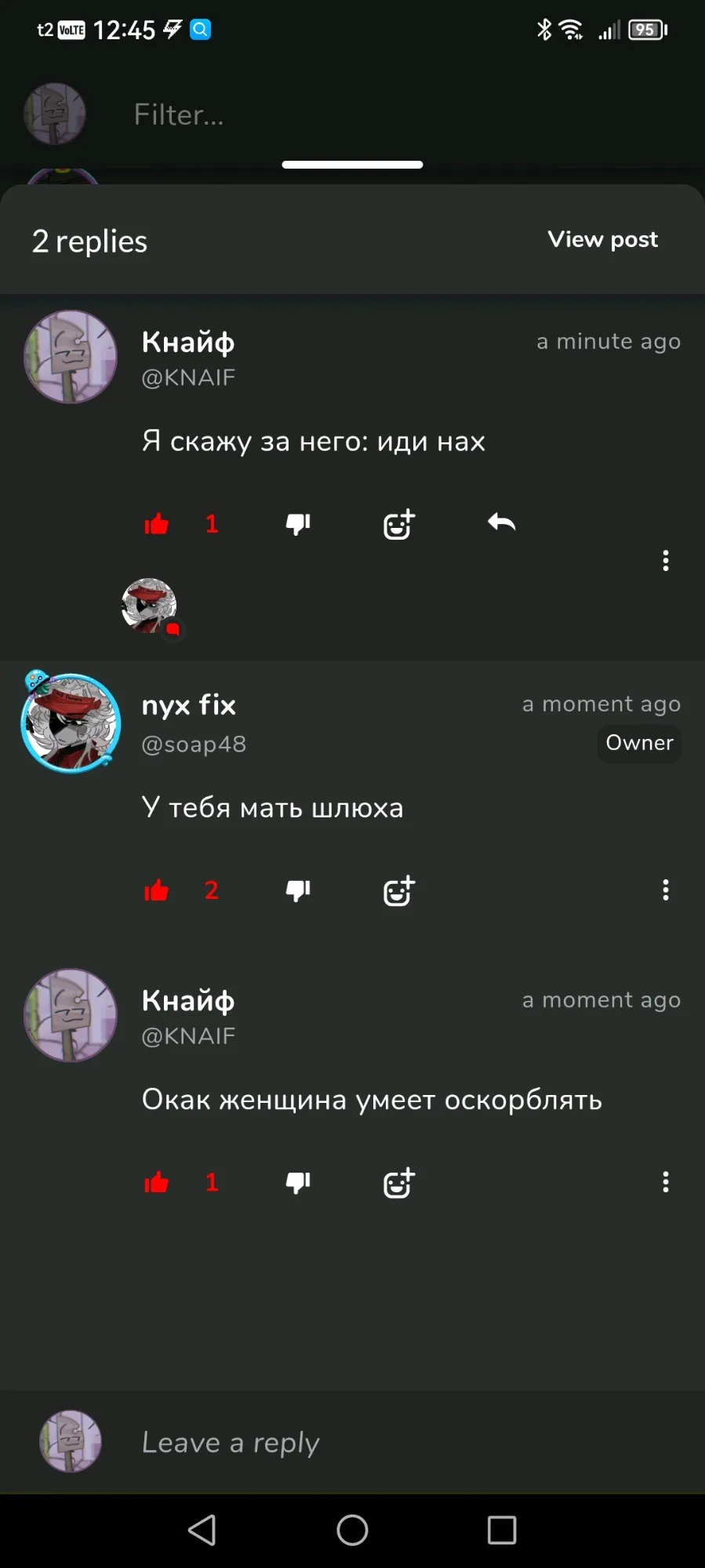Add reaction to "Окак женщина" reply

(399, 1183)
